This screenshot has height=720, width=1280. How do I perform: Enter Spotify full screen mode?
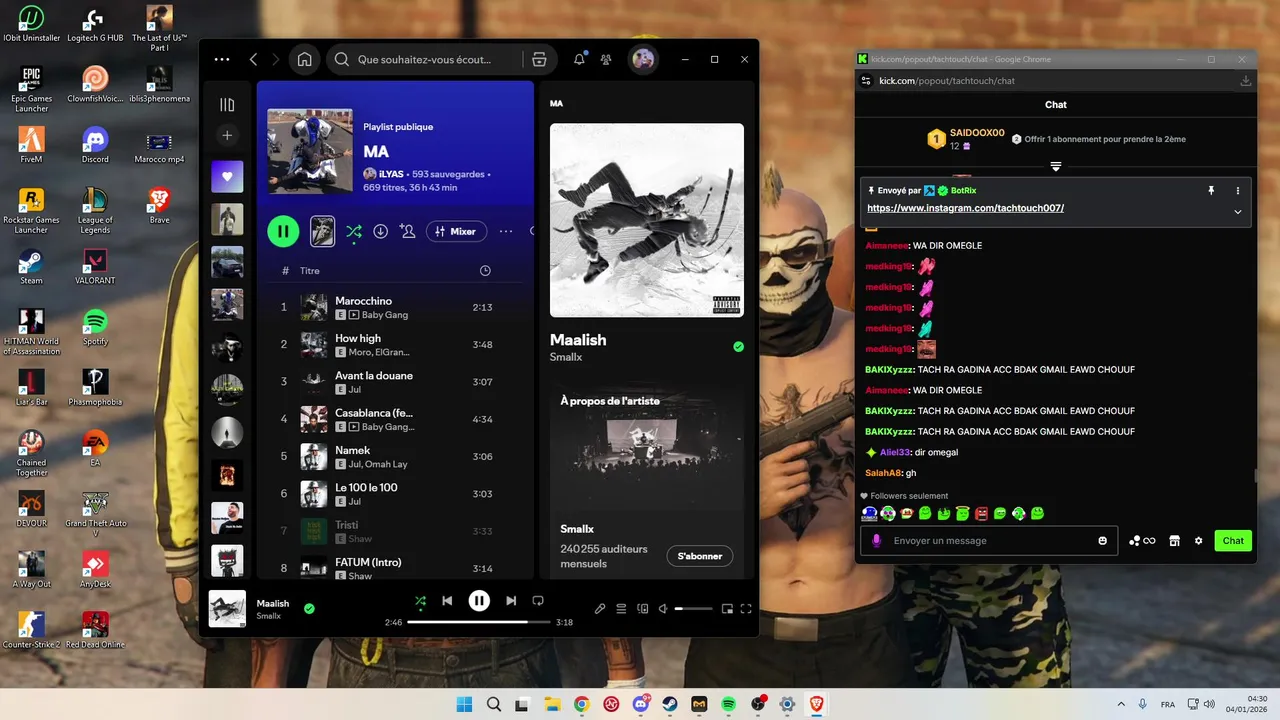pos(746,608)
